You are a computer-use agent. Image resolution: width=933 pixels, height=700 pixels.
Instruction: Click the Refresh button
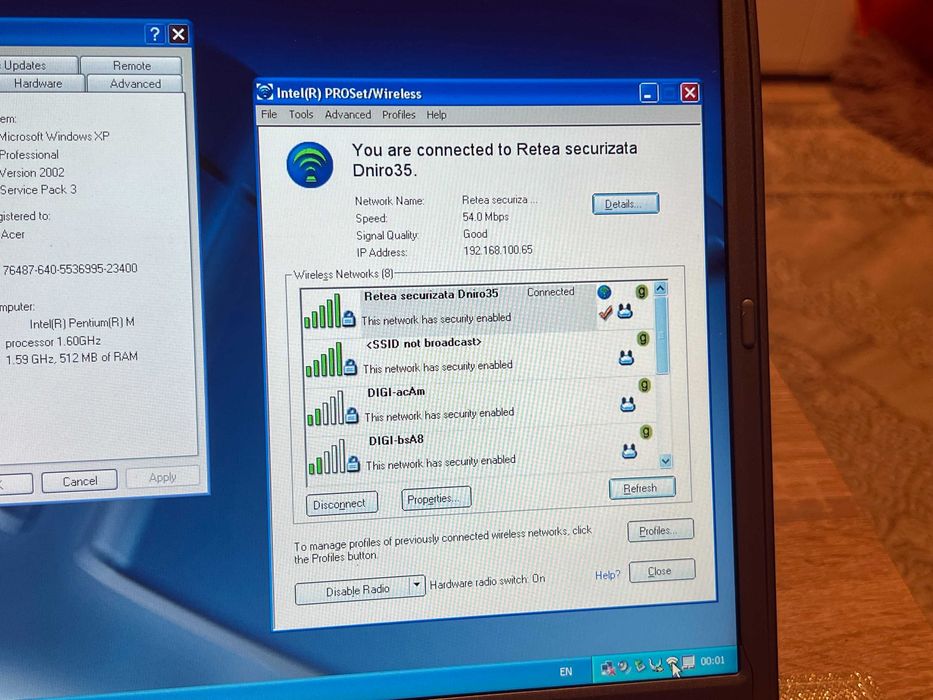(641, 488)
